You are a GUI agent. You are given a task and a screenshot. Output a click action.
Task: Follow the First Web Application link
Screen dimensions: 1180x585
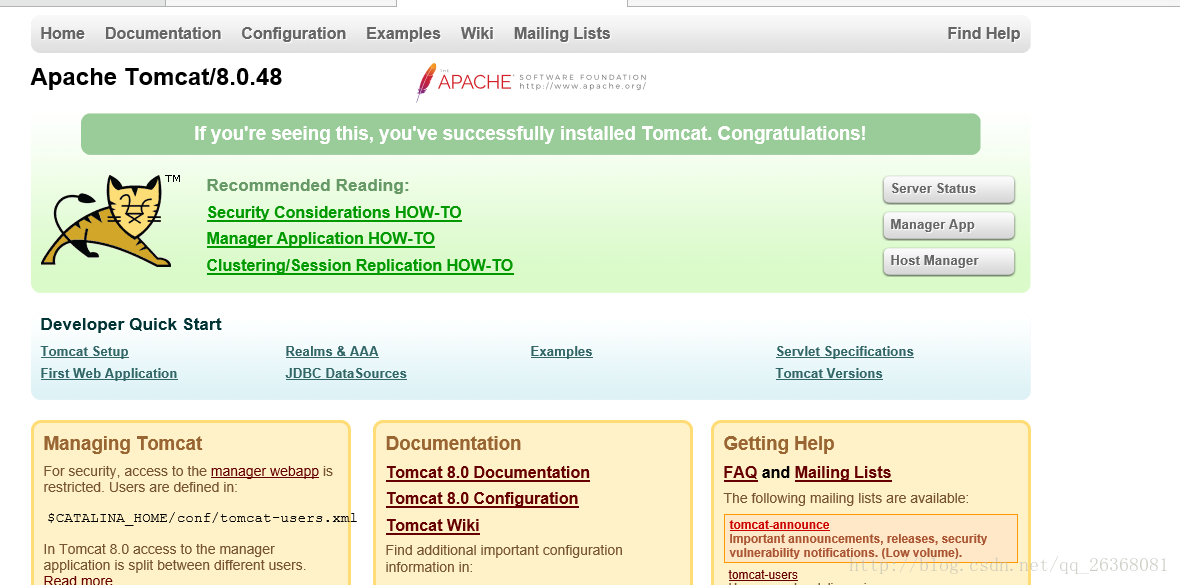tap(109, 373)
